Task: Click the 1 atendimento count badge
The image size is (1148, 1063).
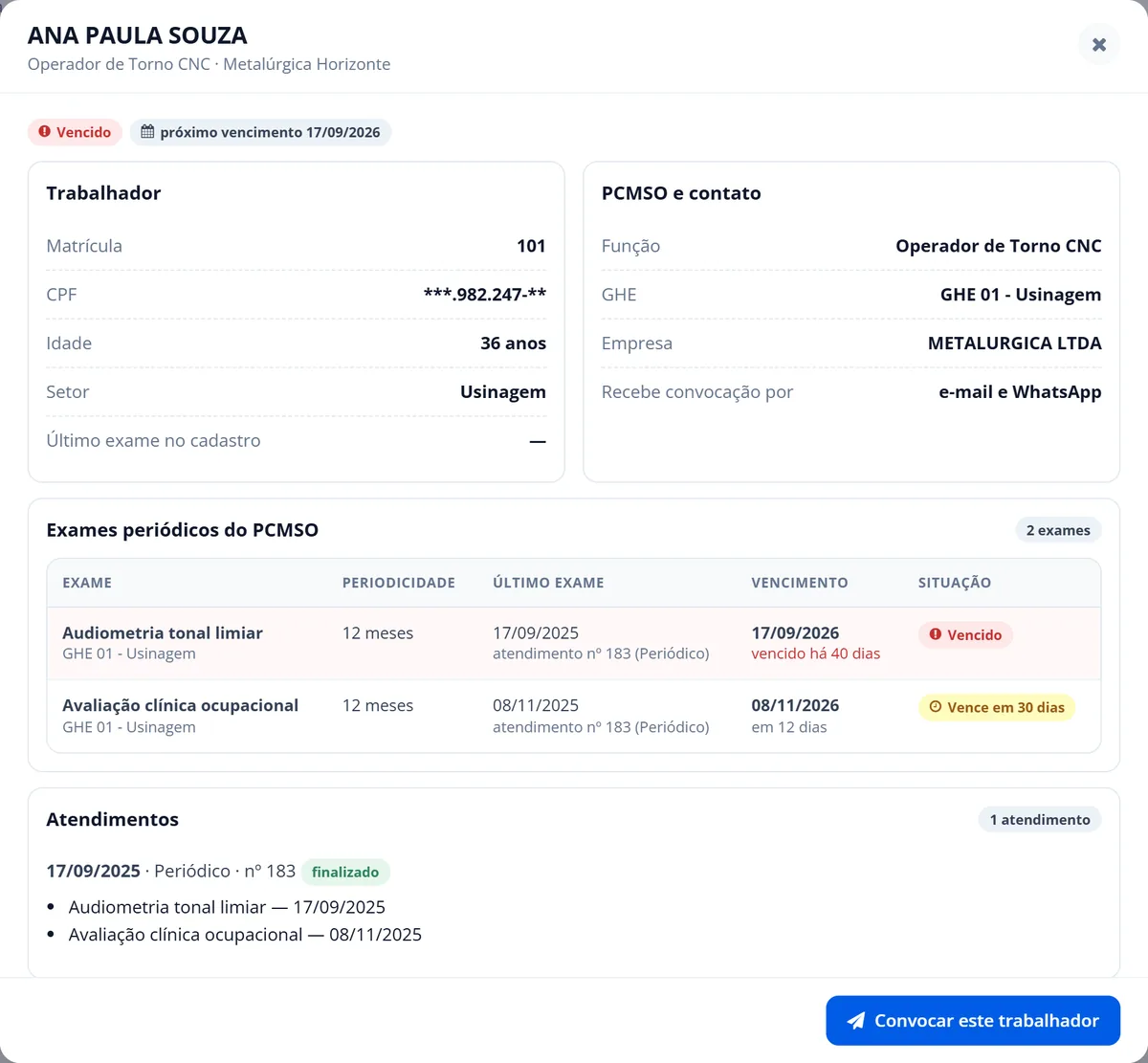Action: click(1040, 820)
